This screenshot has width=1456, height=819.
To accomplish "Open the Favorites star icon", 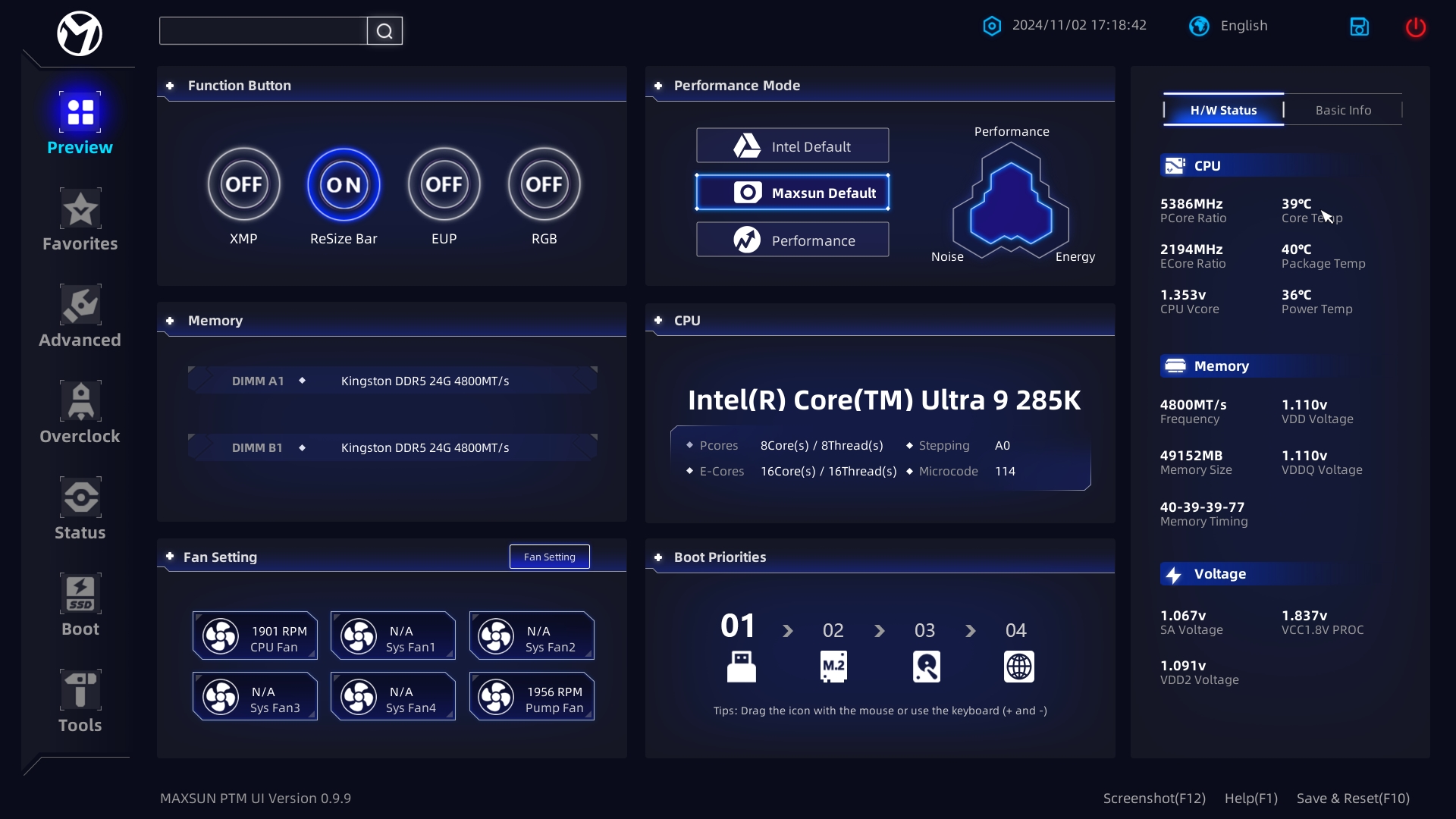I will point(80,209).
